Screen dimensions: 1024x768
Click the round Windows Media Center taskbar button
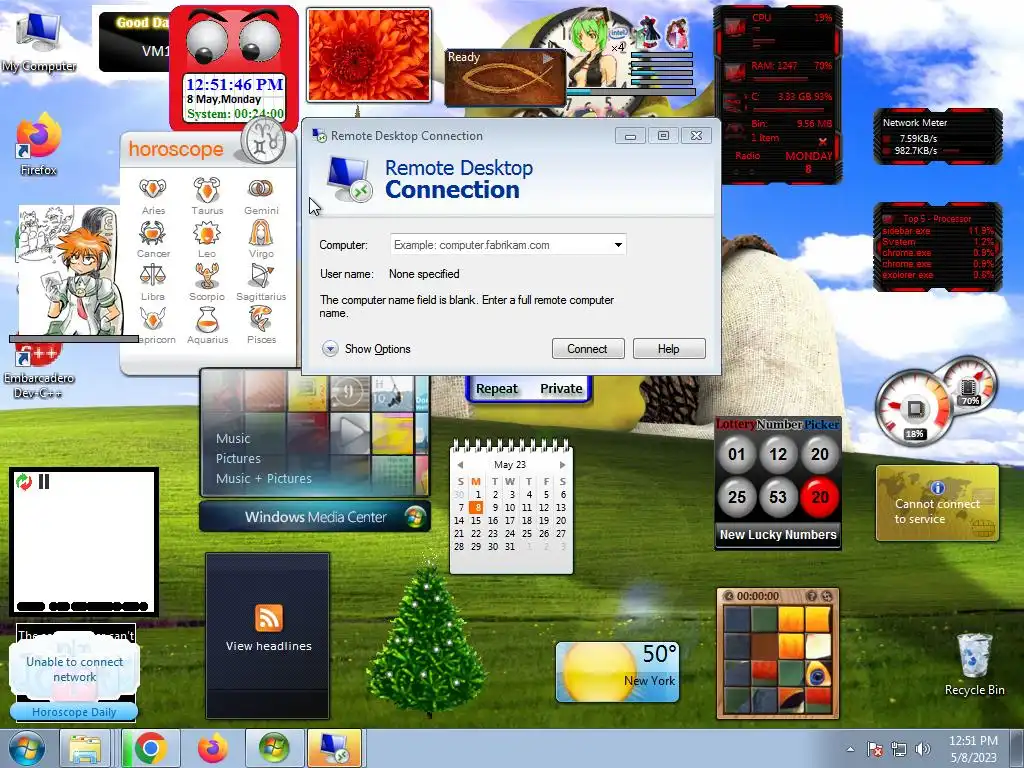point(274,748)
